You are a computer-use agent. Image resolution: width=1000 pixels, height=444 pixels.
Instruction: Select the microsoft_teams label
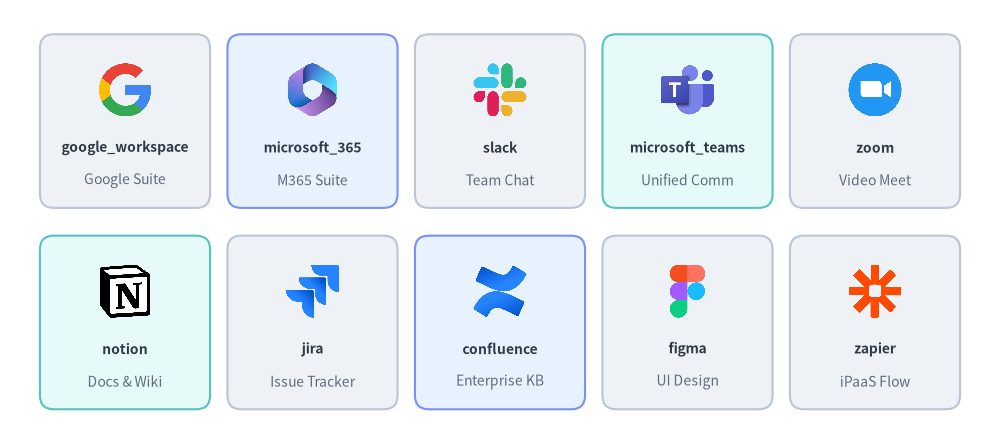(x=688, y=147)
